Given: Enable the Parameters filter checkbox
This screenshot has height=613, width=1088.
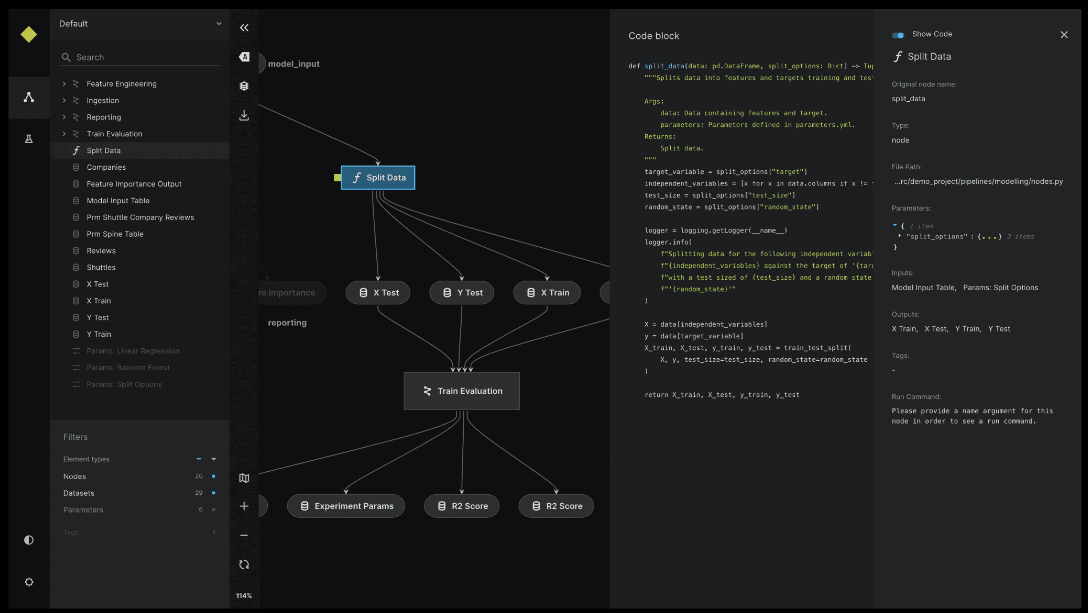Looking at the screenshot, I should [213, 510].
